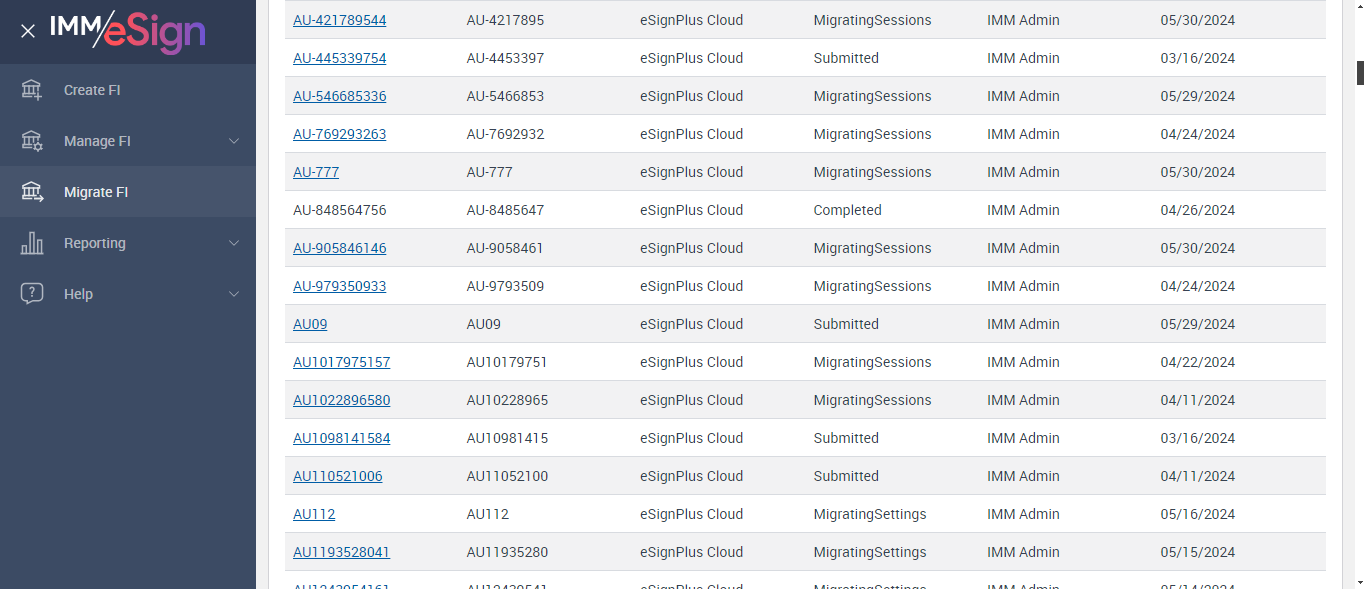Click the AU-905846146 link

tap(339, 248)
